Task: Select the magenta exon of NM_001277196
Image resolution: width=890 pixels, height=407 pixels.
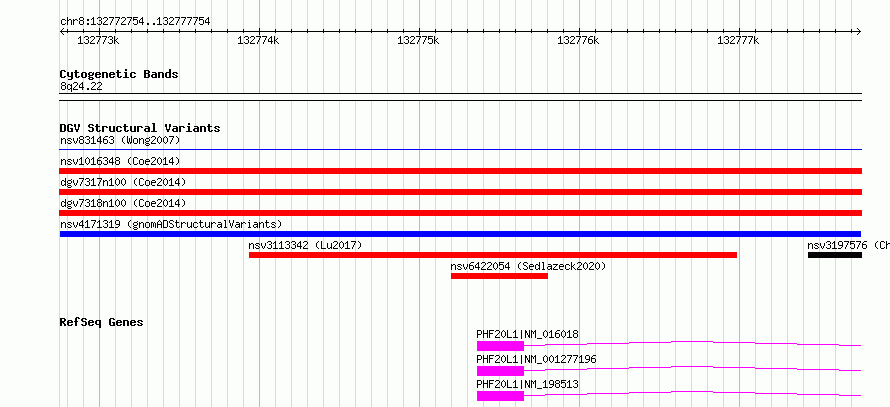Action: [500, 371]
